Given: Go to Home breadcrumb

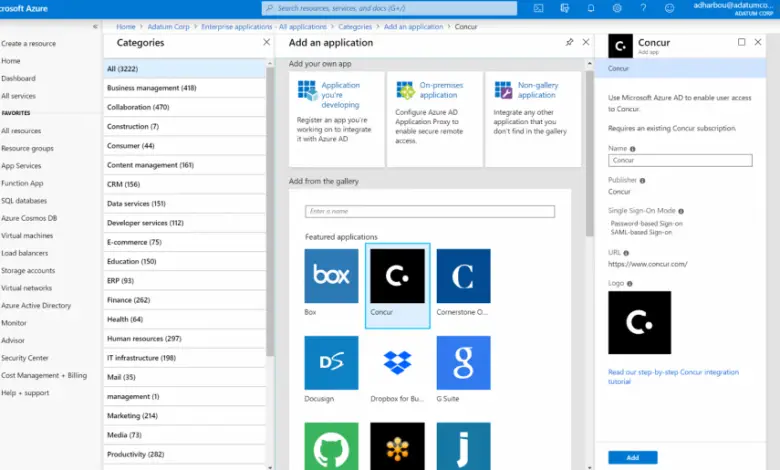Looking at the screenshot, I should [x=125, y=26].
